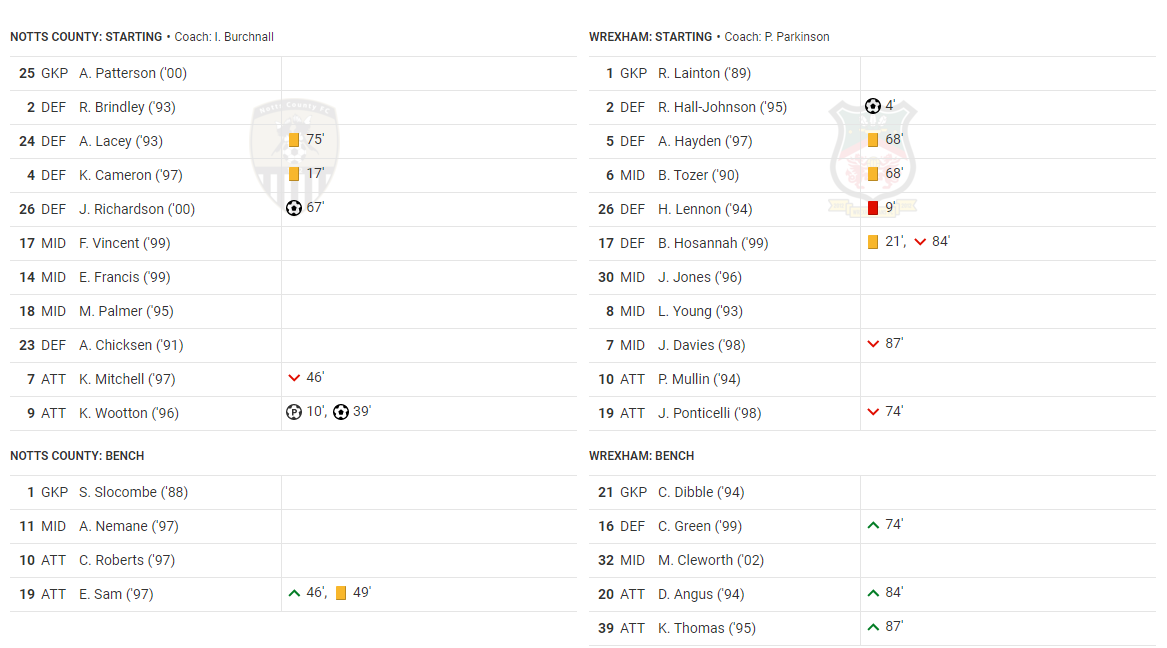Open goalkeeper A. Patterson's profile
The image size is (1167, 648).
(132, 73)
